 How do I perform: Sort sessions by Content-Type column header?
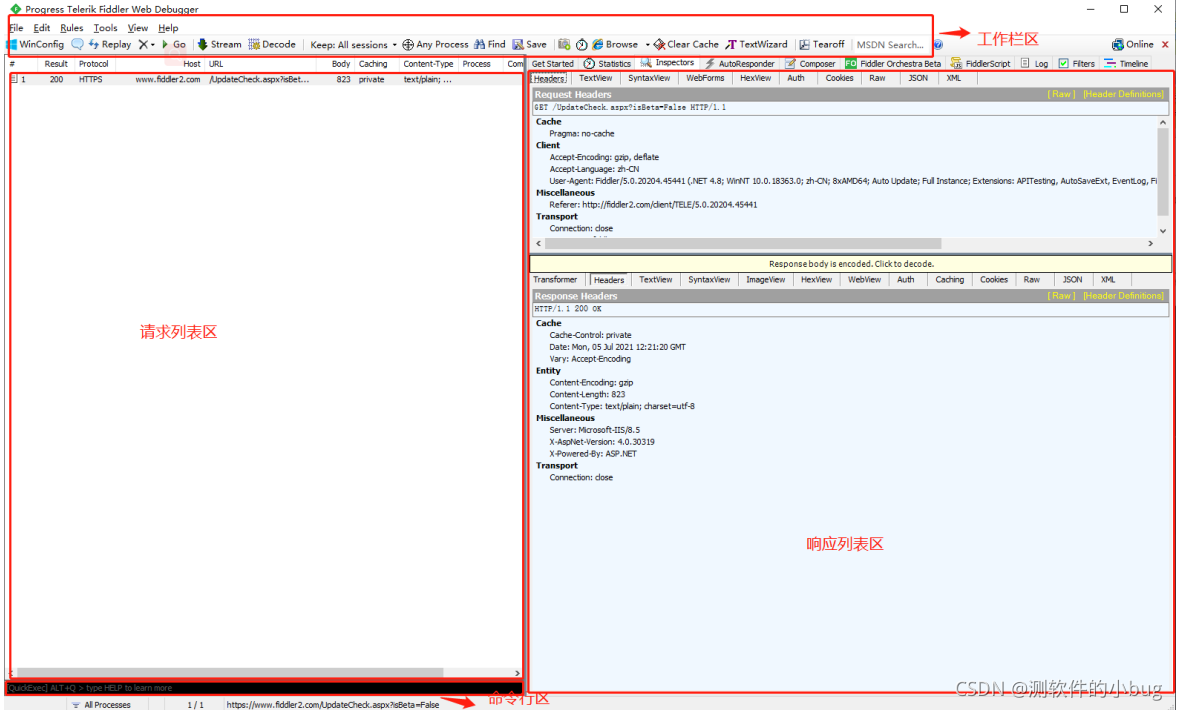coord(428,64)
